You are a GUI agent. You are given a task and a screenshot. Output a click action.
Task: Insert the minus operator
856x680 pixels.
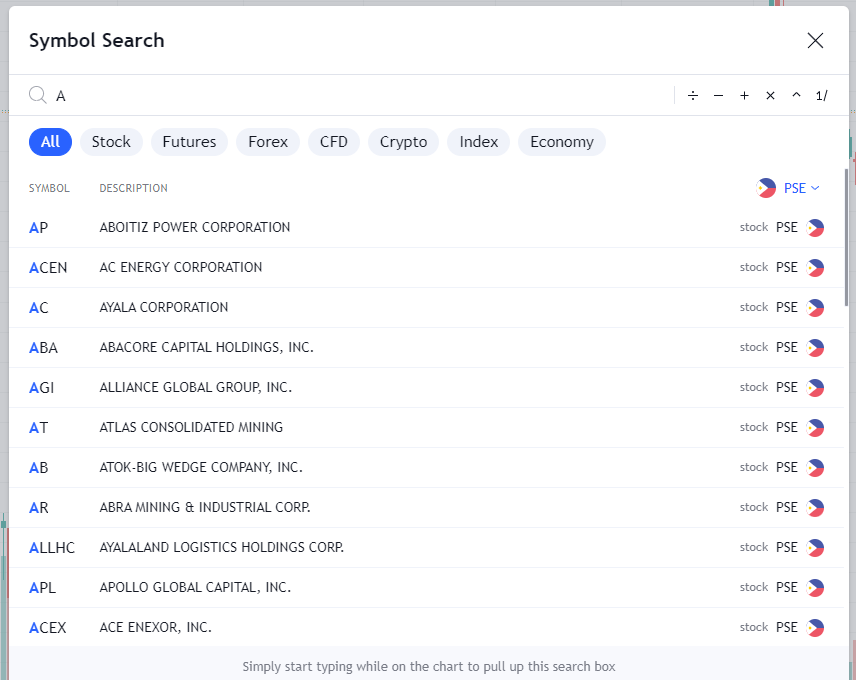tap(718, 96)
